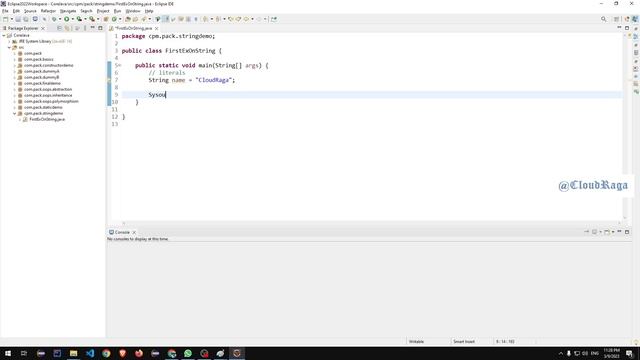Open the Run configurations dropdown arrow

pyautogui.click(x=73, y=19)
